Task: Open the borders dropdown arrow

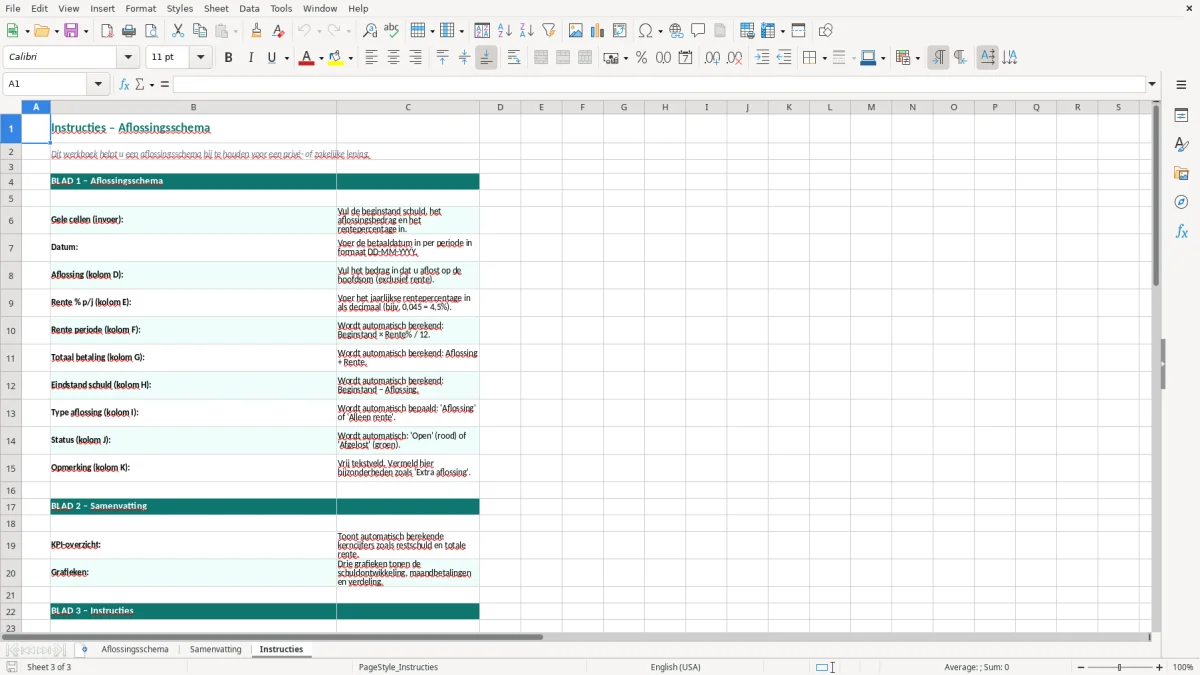Action: tap(823, 58)
